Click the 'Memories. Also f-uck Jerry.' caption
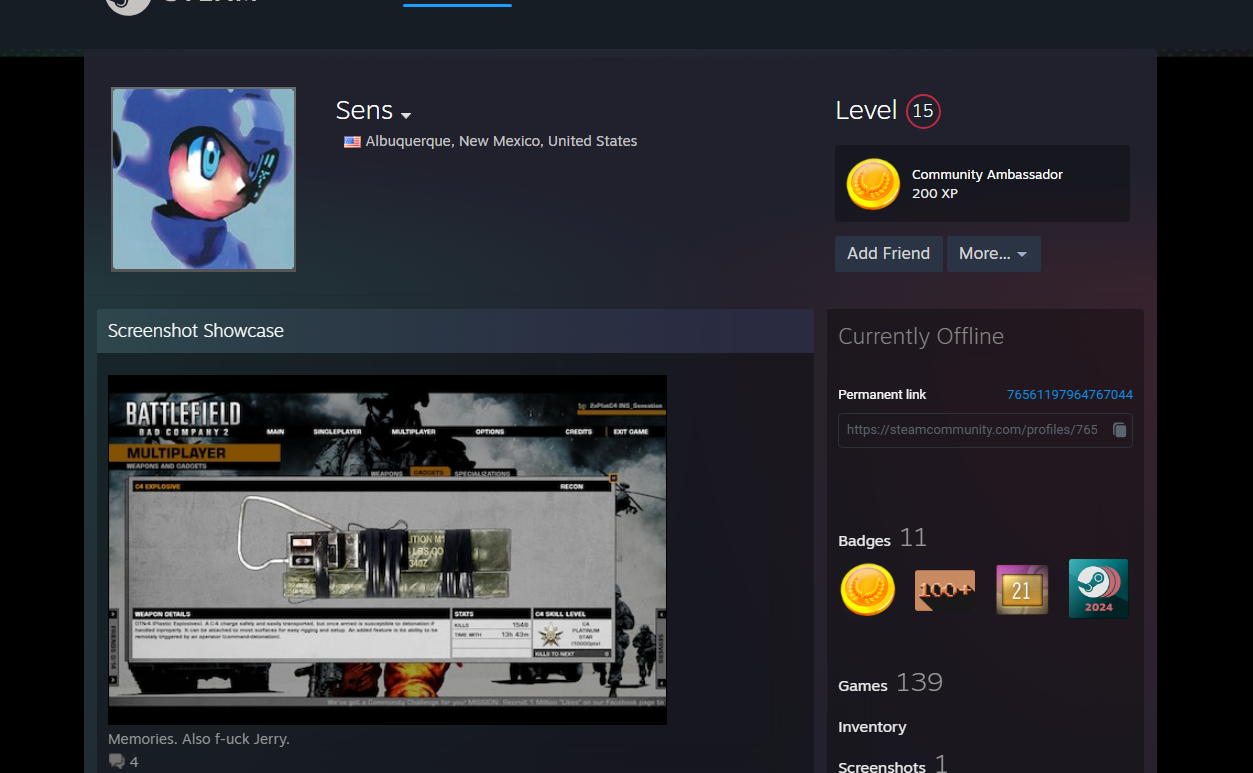 pyautogui.click(x=199, y=739)
